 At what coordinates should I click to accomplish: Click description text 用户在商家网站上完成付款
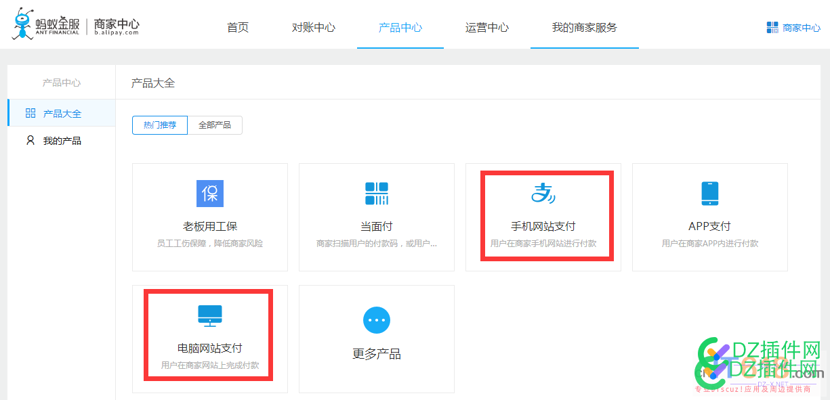(x=210, y=366)
